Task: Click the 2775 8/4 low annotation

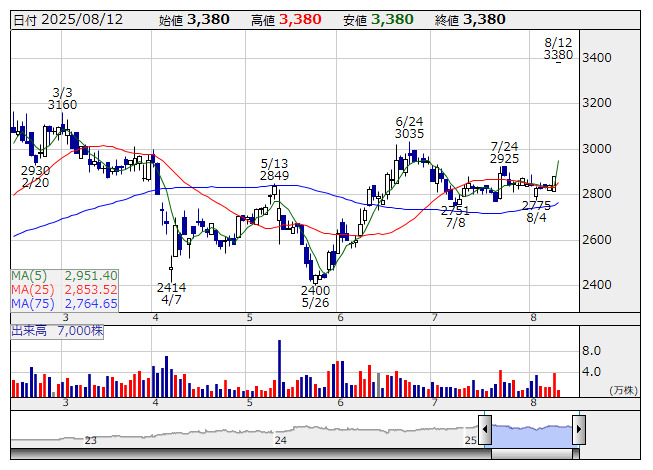Action: [x=536, y=211]
